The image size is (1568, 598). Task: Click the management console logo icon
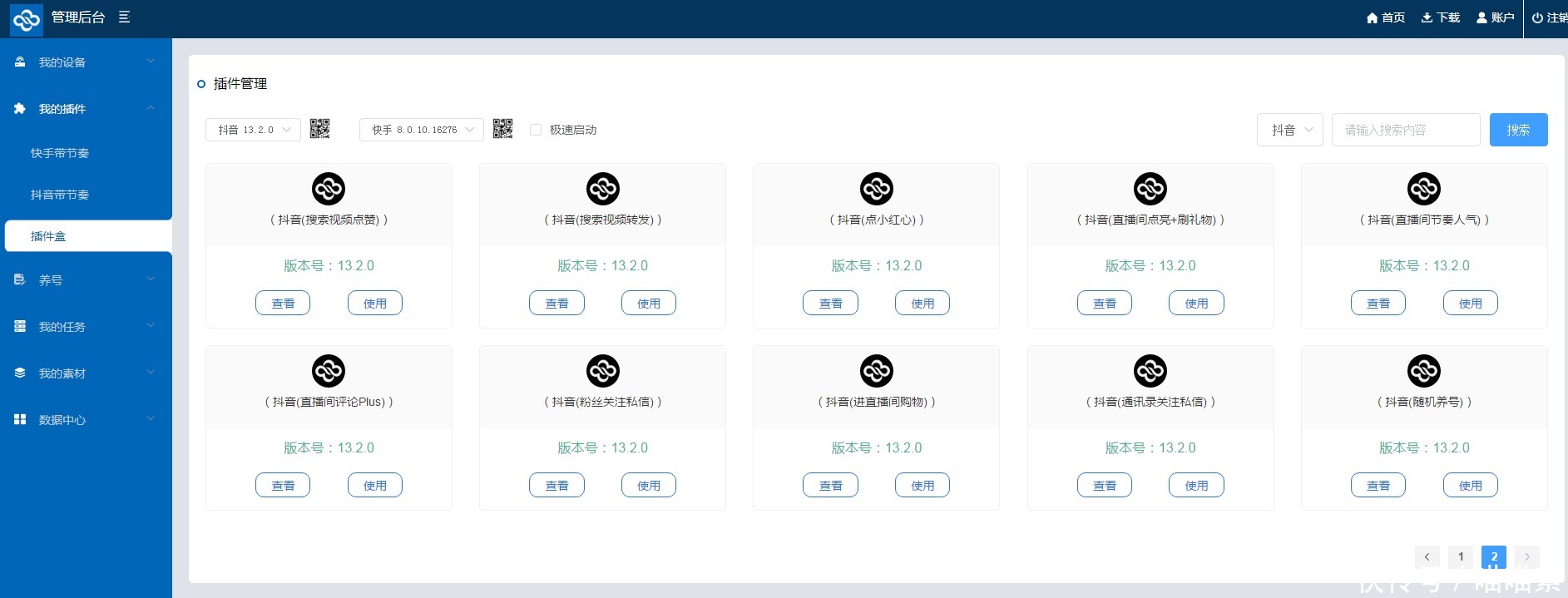[x=26, y=18]
